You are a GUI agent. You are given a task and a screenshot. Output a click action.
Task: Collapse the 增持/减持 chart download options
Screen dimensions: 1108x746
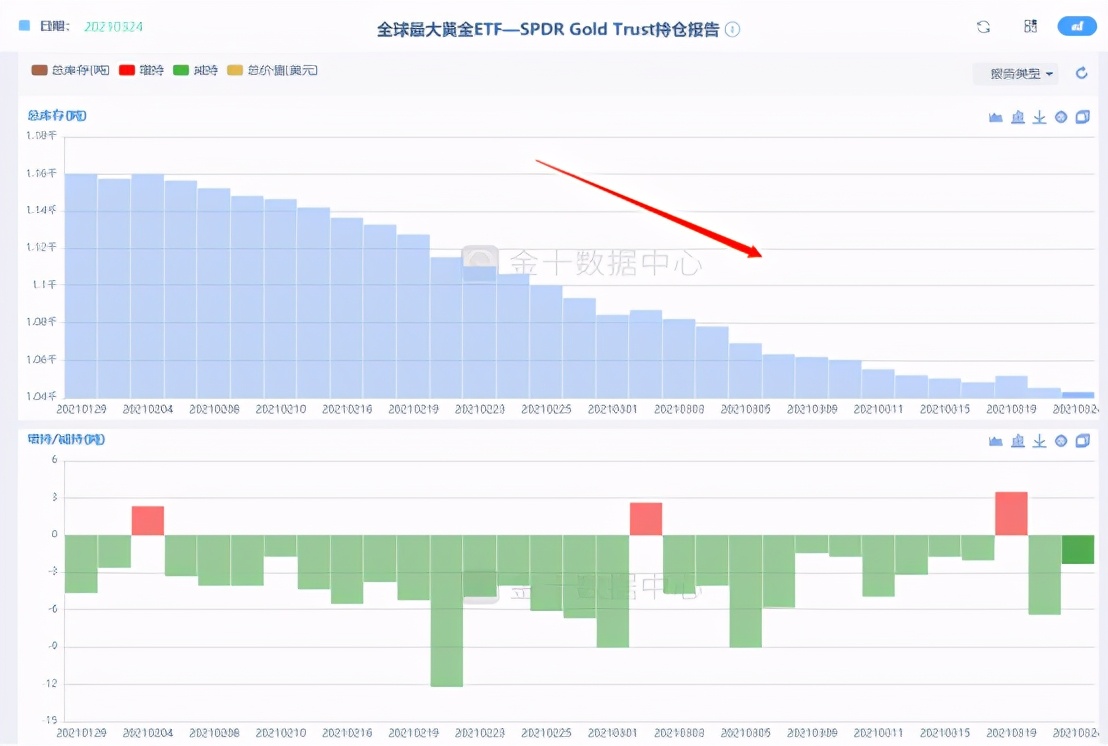[x=1039, y=441]
